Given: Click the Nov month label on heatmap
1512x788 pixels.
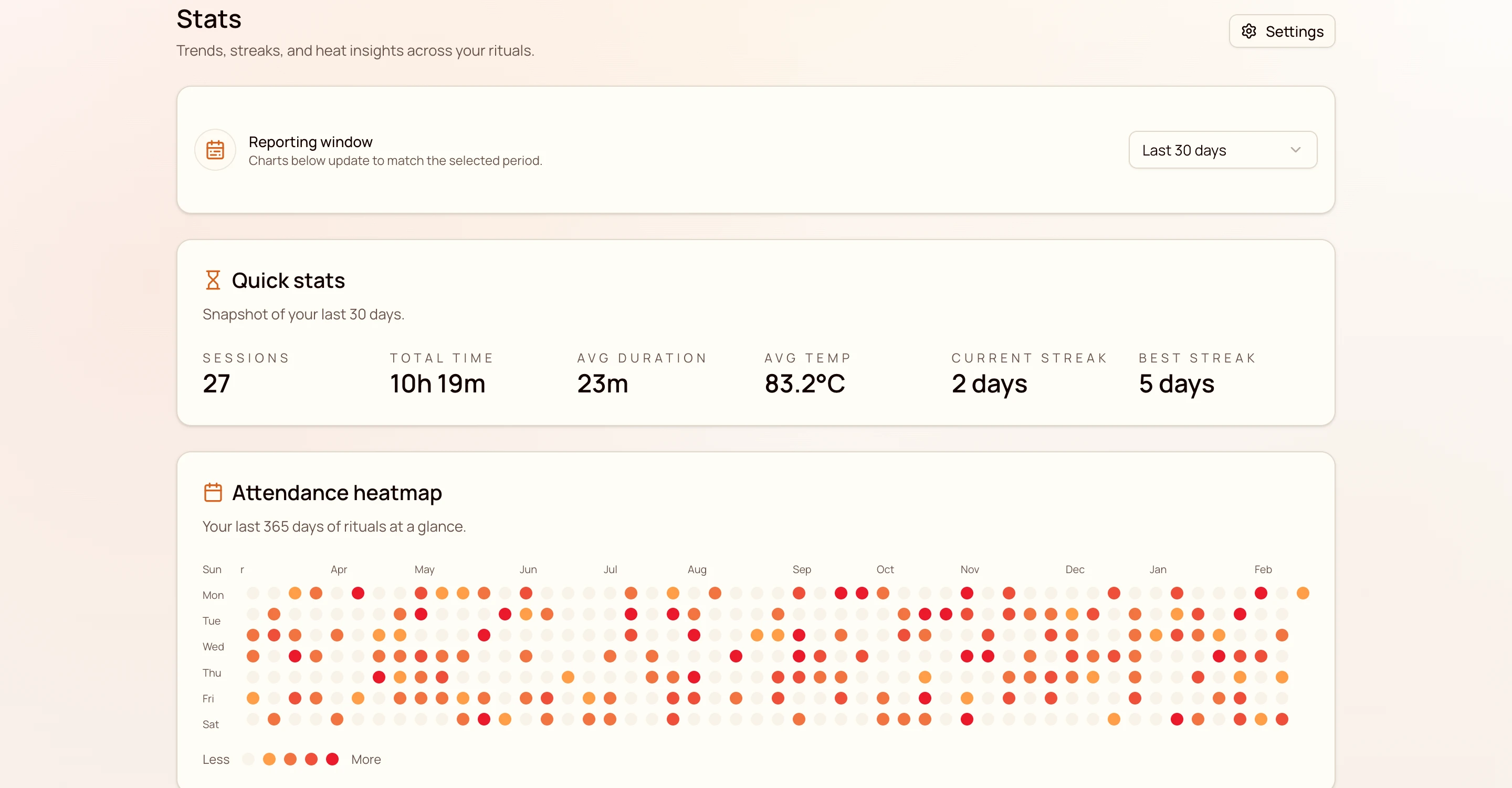Looking at the screenshot, I should [x=969, y=569].
